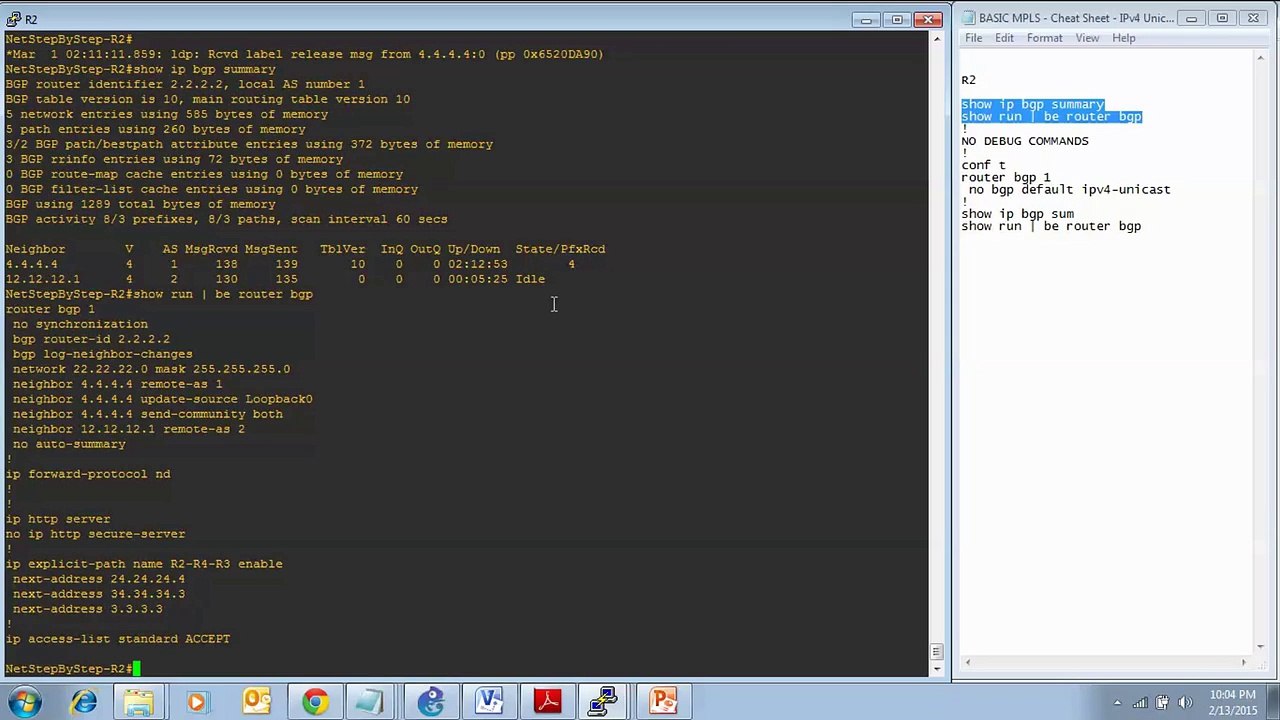
Task: Click 'no ip http secure-server' in the terminal
Action: [95, 534]
